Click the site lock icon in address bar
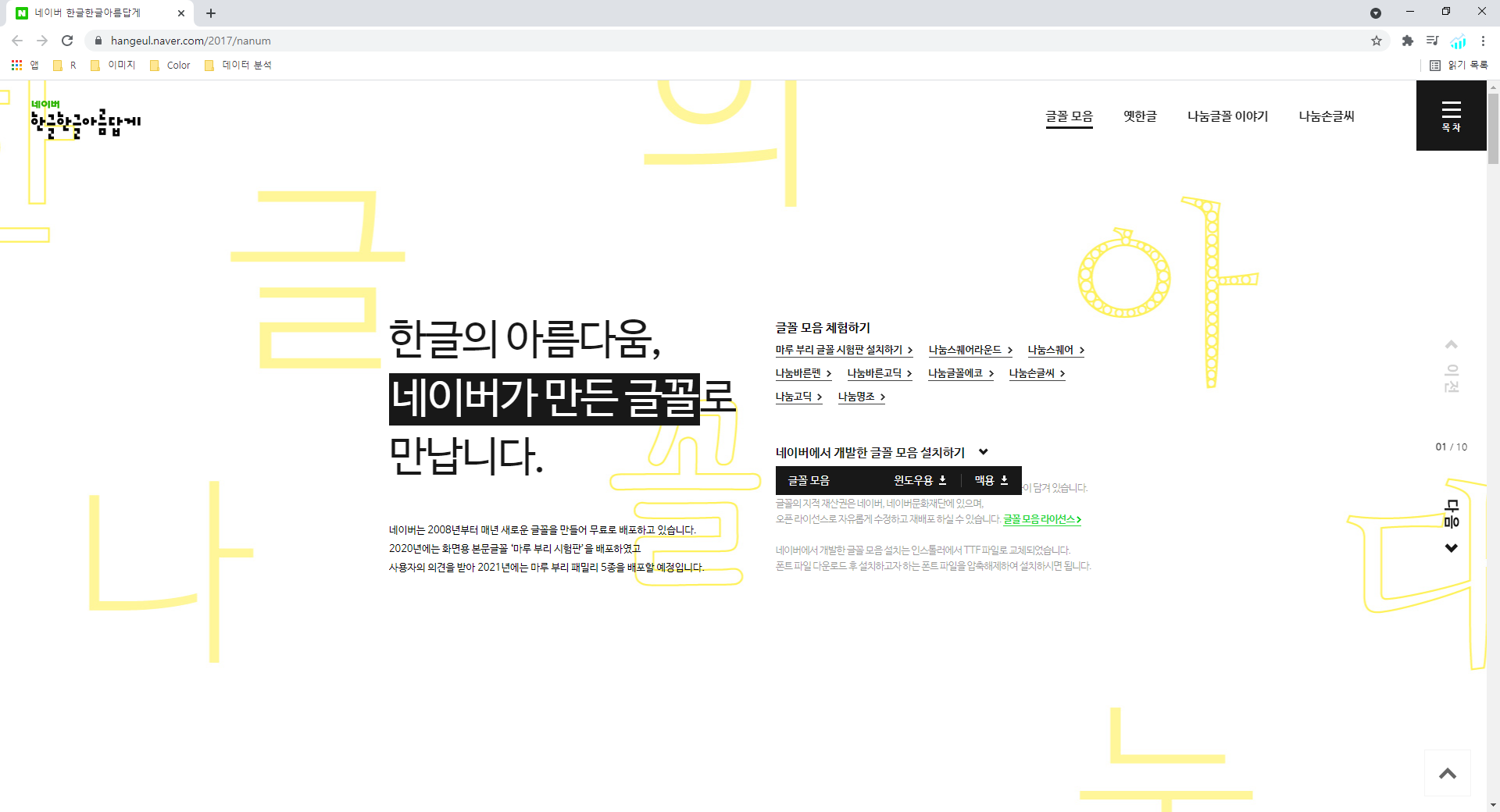This screenshot has width=1500, height=812. [x=98, y=41]
